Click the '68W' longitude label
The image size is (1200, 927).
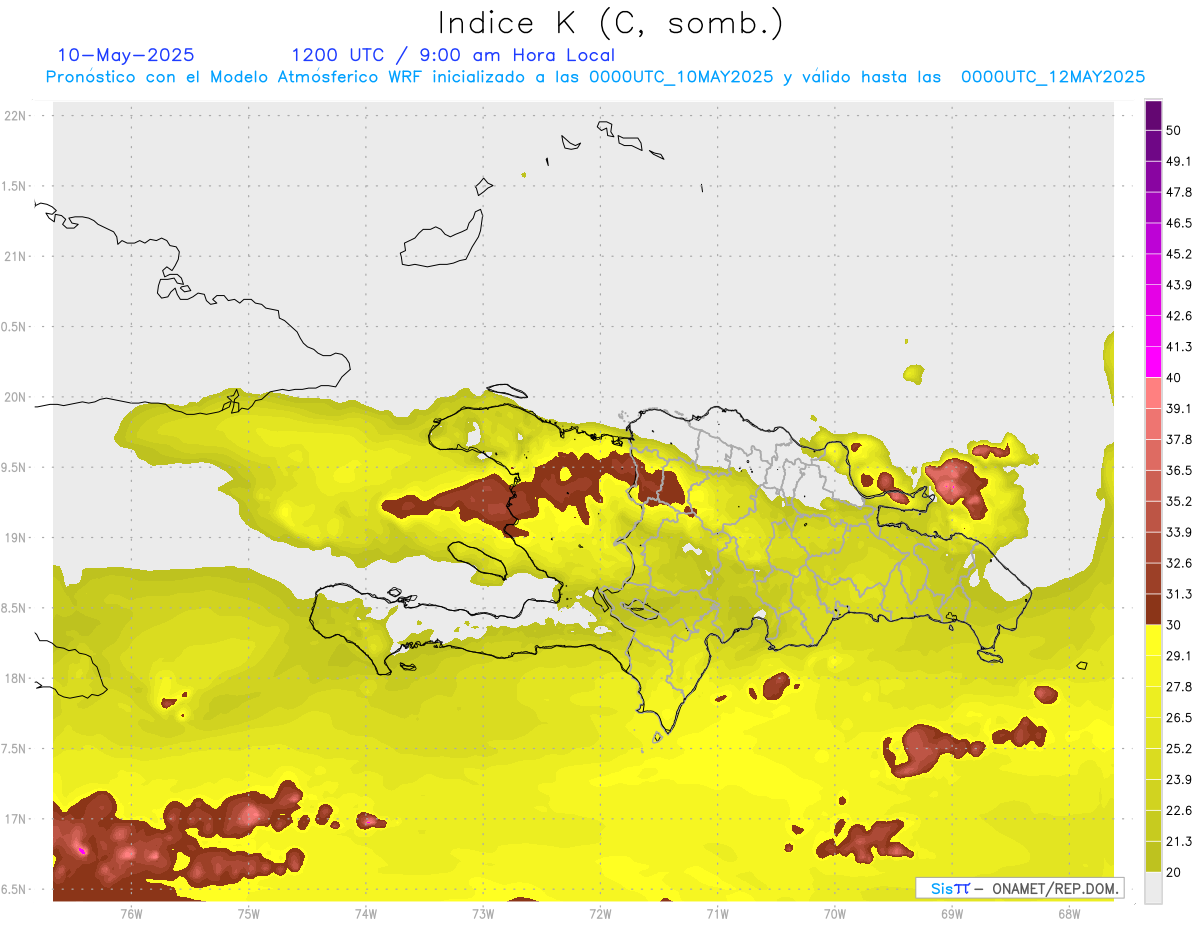[1068, 914]
